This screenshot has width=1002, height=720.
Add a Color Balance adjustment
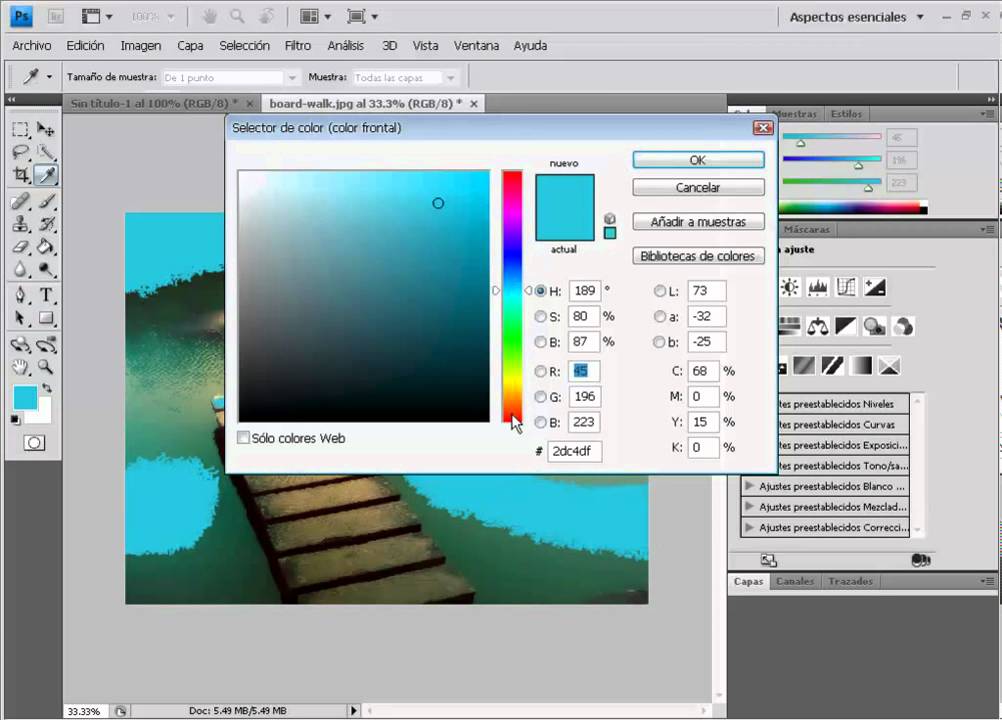point(817,326)
